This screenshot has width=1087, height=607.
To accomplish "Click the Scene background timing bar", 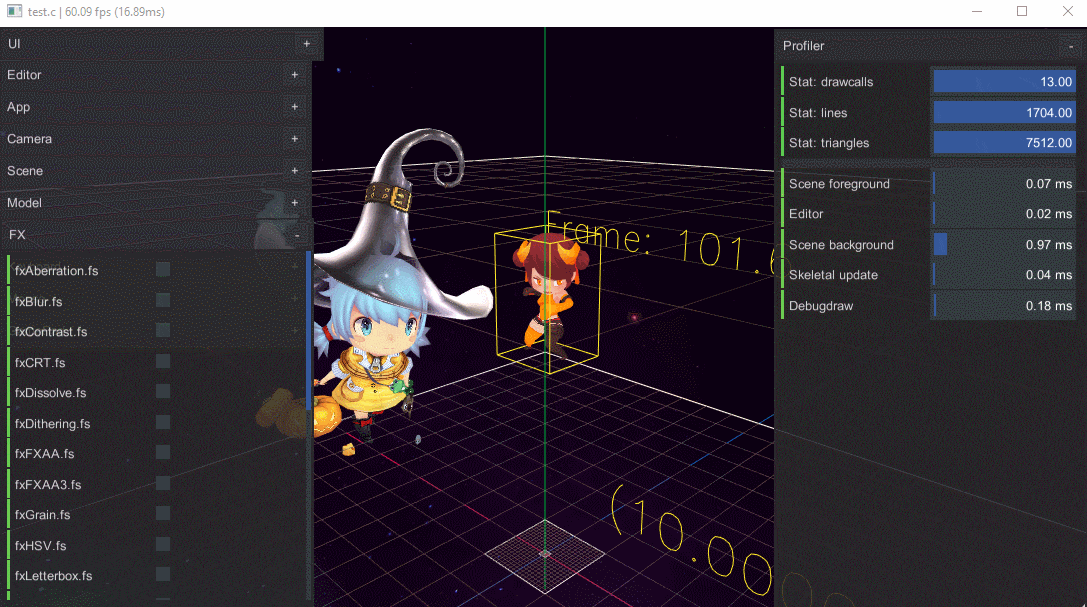I will pos(1004,245).
